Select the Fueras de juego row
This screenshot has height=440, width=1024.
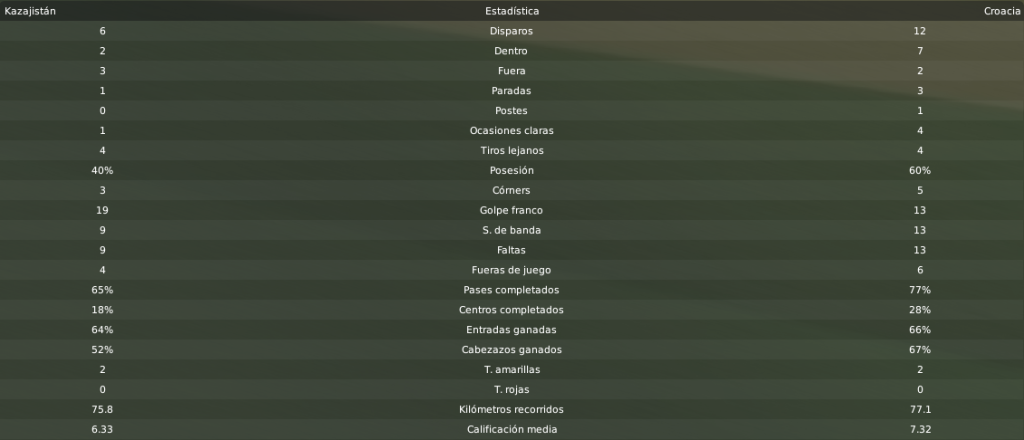pyautogui.click(x=512, y=270)
